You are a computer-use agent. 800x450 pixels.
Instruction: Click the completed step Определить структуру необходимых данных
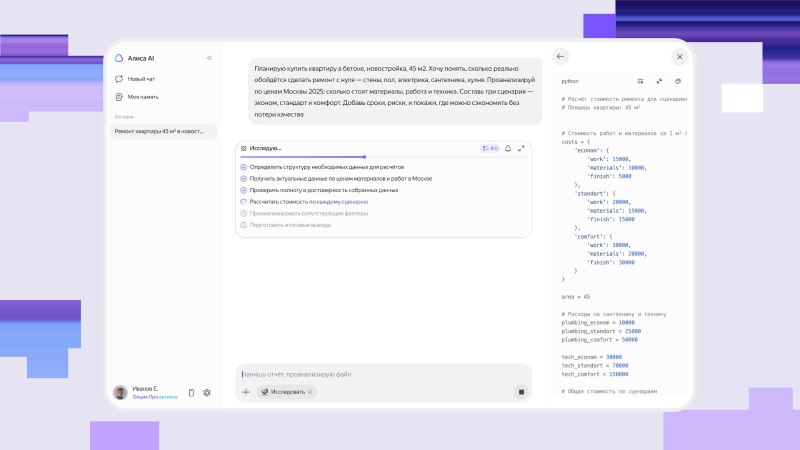click(322, 167)
